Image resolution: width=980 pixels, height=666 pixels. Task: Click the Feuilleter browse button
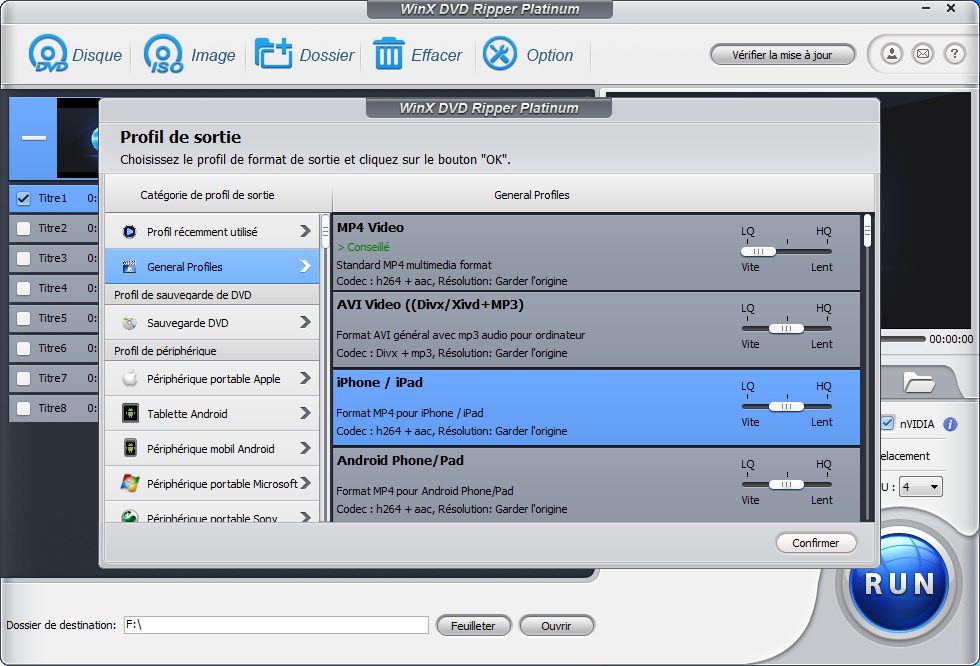point(473,625)
